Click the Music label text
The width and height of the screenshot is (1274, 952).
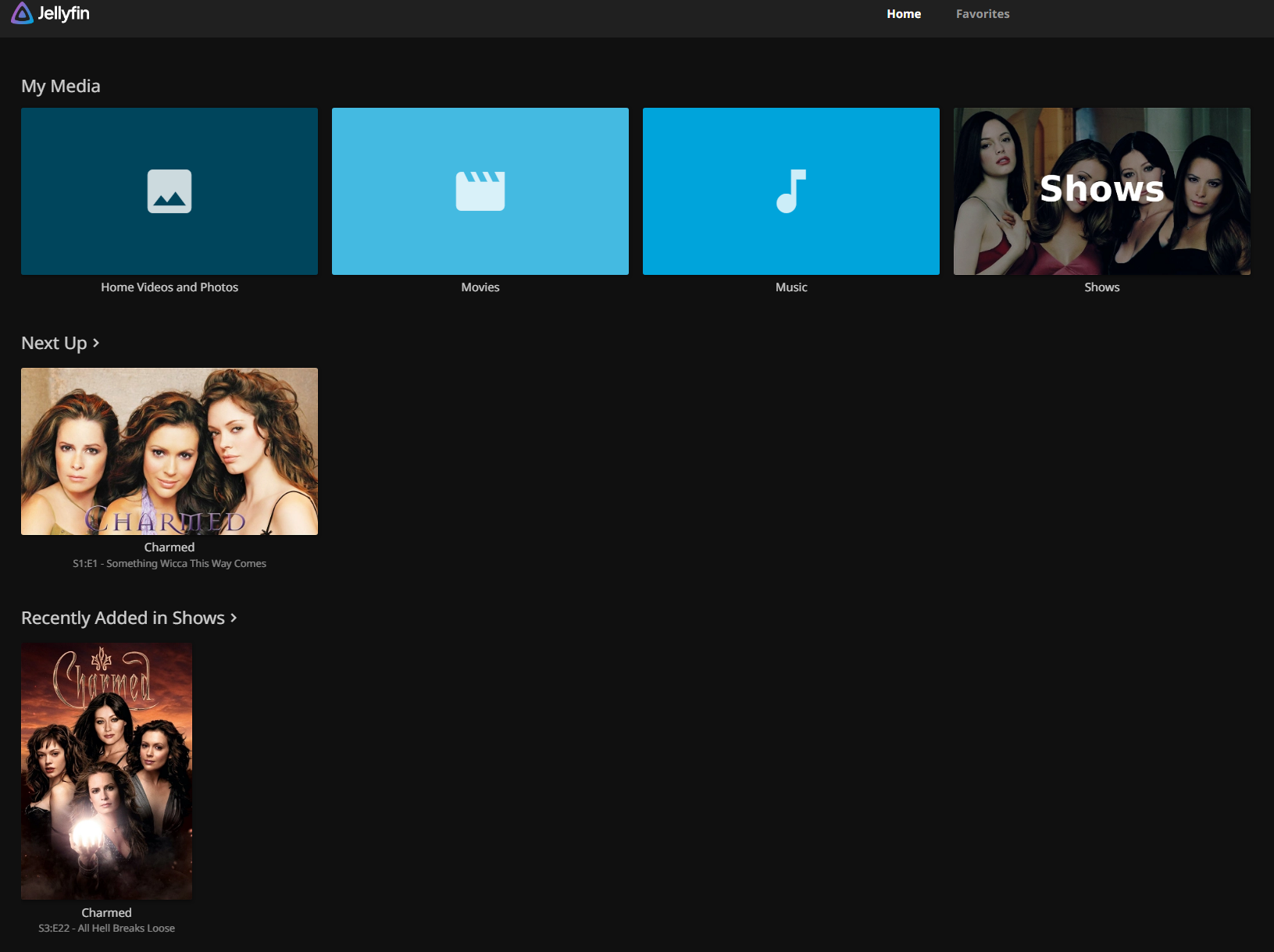pos(791,287)
